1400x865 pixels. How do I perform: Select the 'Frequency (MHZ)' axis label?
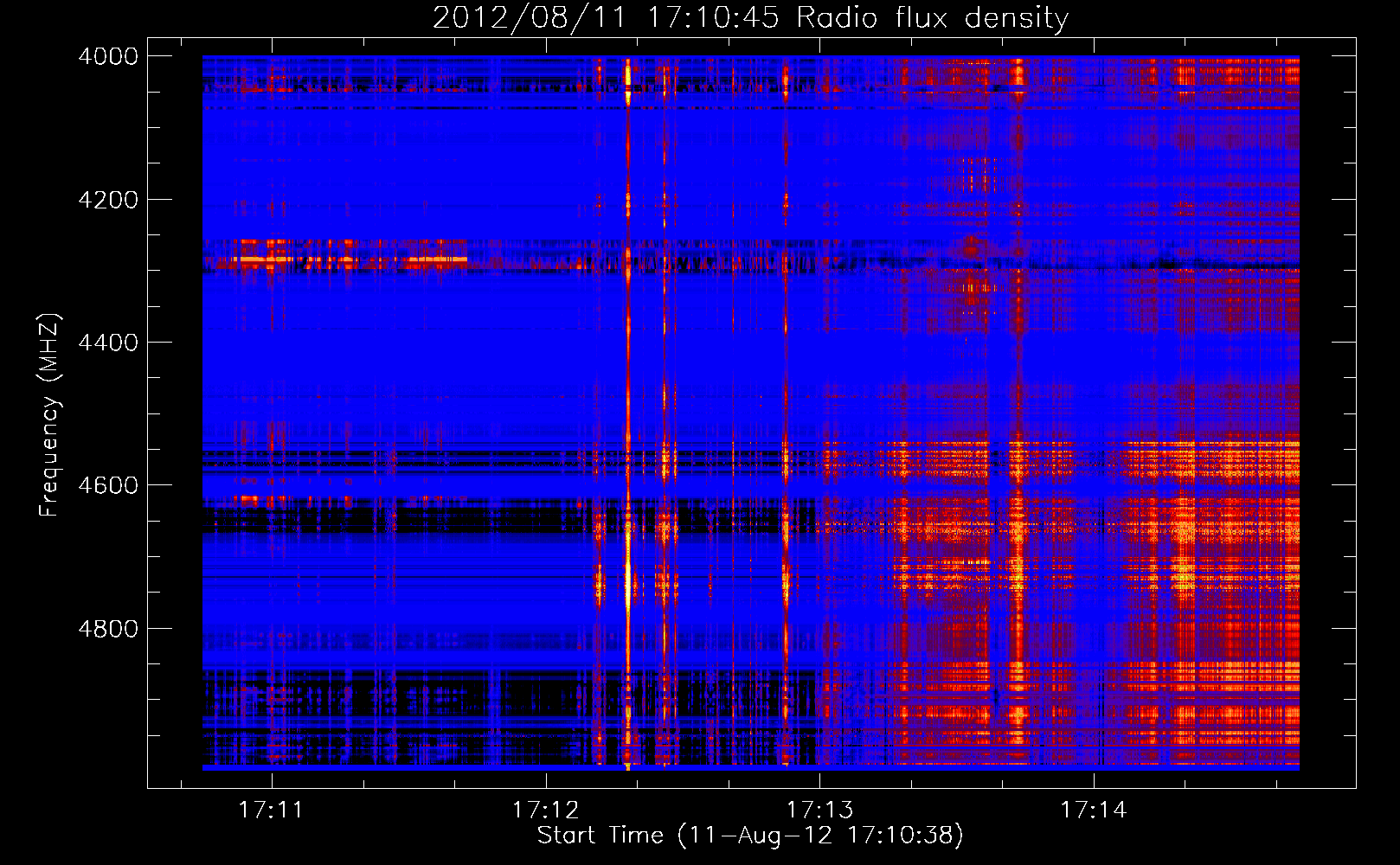(50, 415)
